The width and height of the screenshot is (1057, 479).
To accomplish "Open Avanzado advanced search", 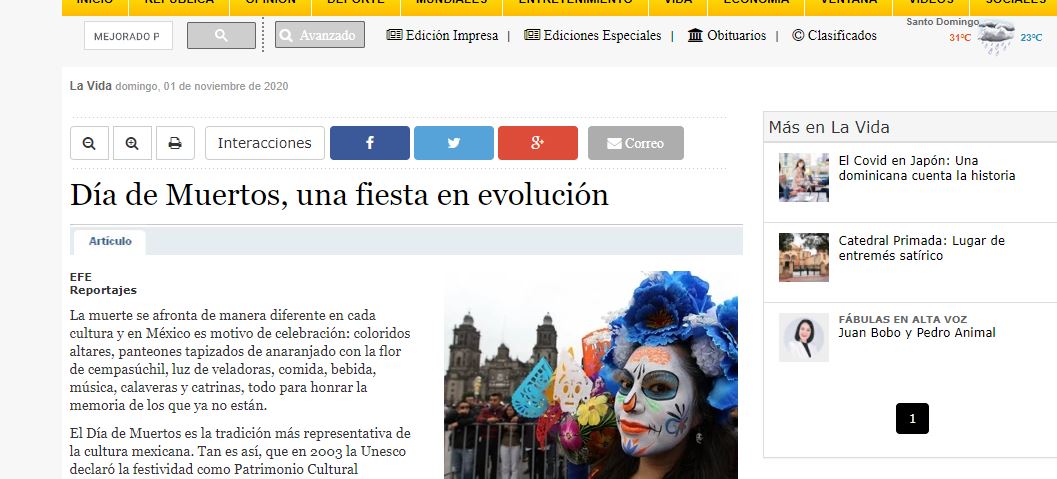I will (x=320, y=35).
